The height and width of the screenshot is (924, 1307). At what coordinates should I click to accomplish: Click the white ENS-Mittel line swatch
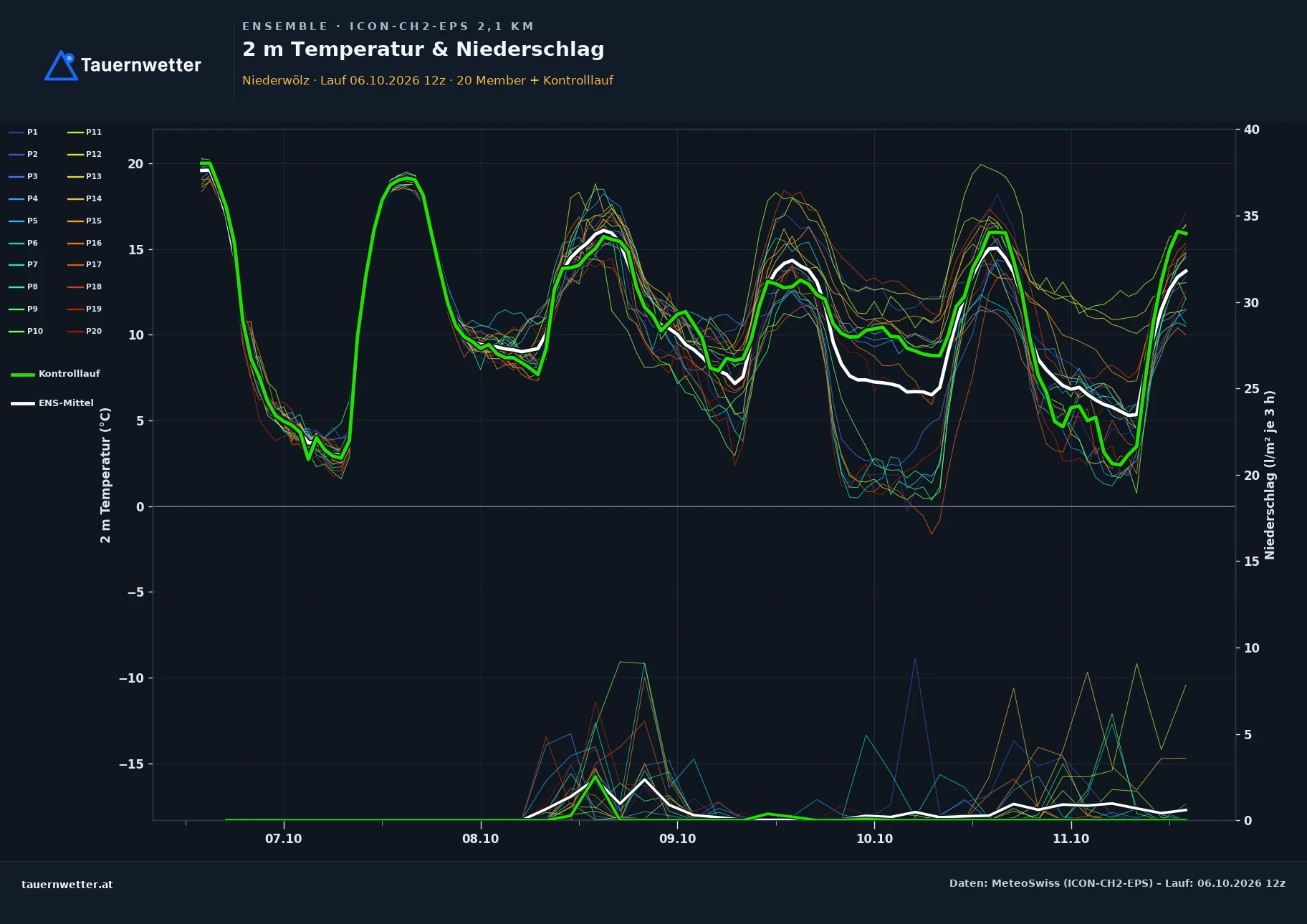click(23, 403)
